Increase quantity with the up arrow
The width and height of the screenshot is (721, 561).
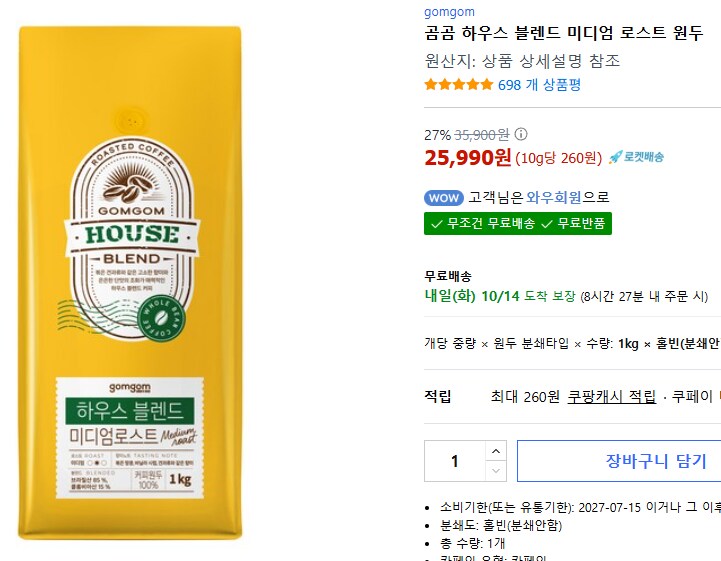[x=497, y=449]
